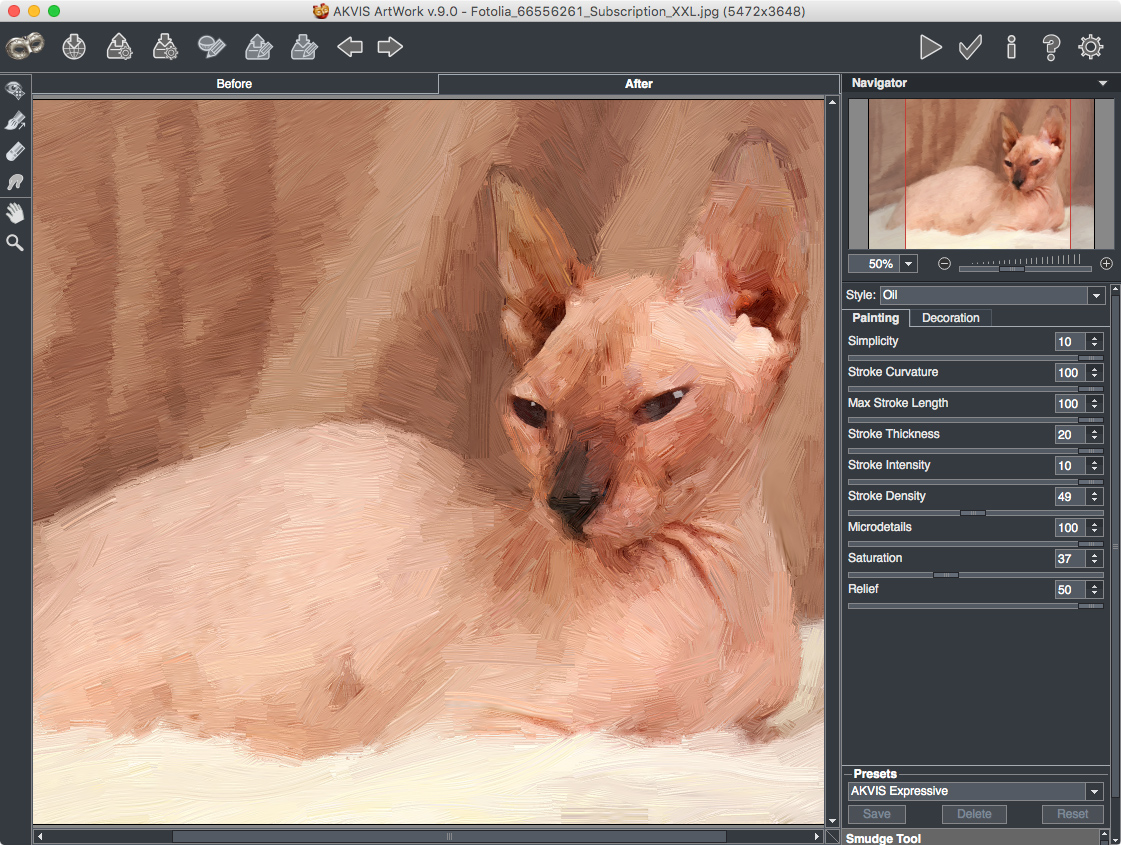Click the undo left arrow
Image resolution: width=1121 pixels, height=845 pixels.
[349, 47]
